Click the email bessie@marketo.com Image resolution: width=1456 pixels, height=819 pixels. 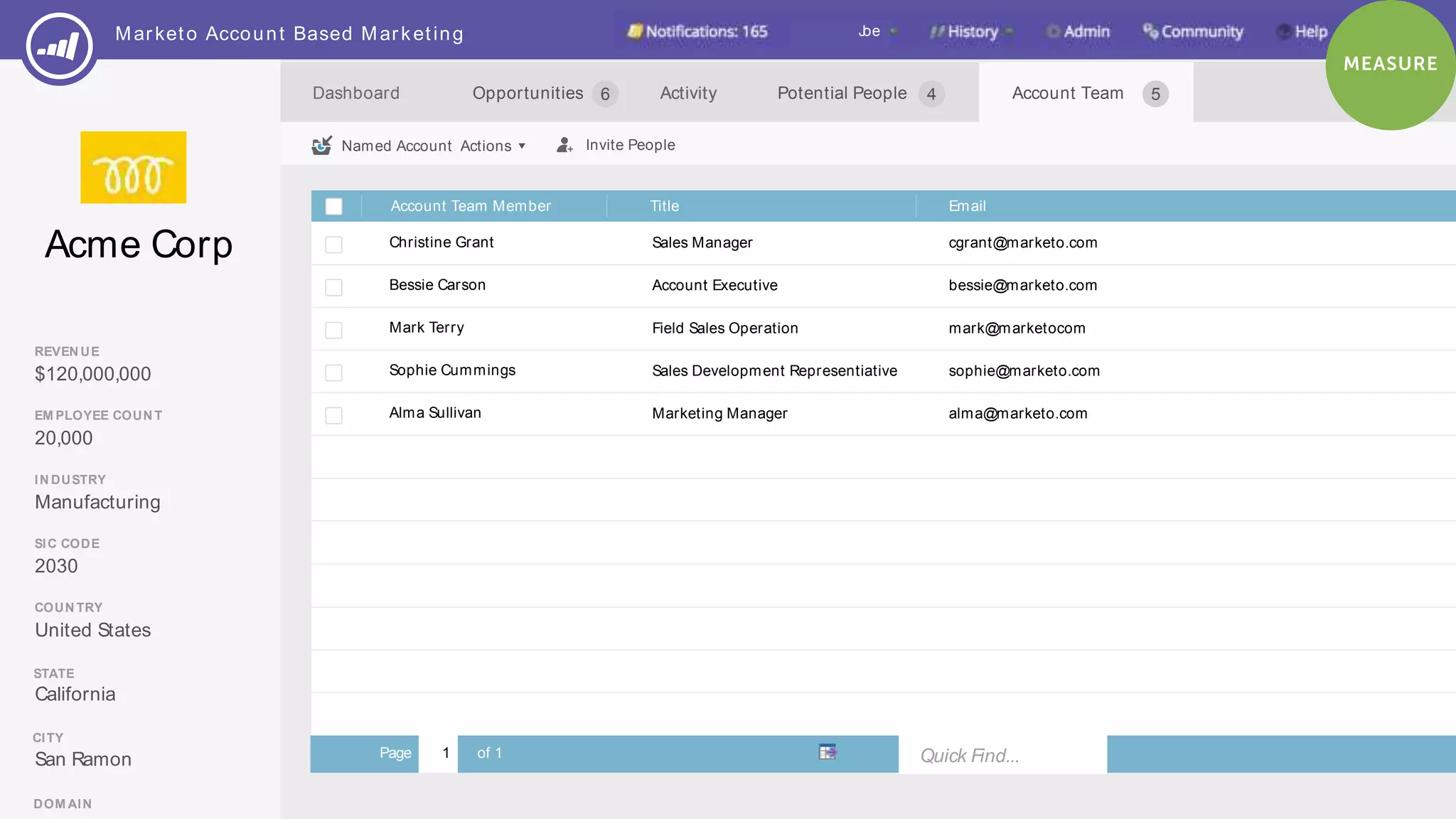click(x=1022, y=285)
